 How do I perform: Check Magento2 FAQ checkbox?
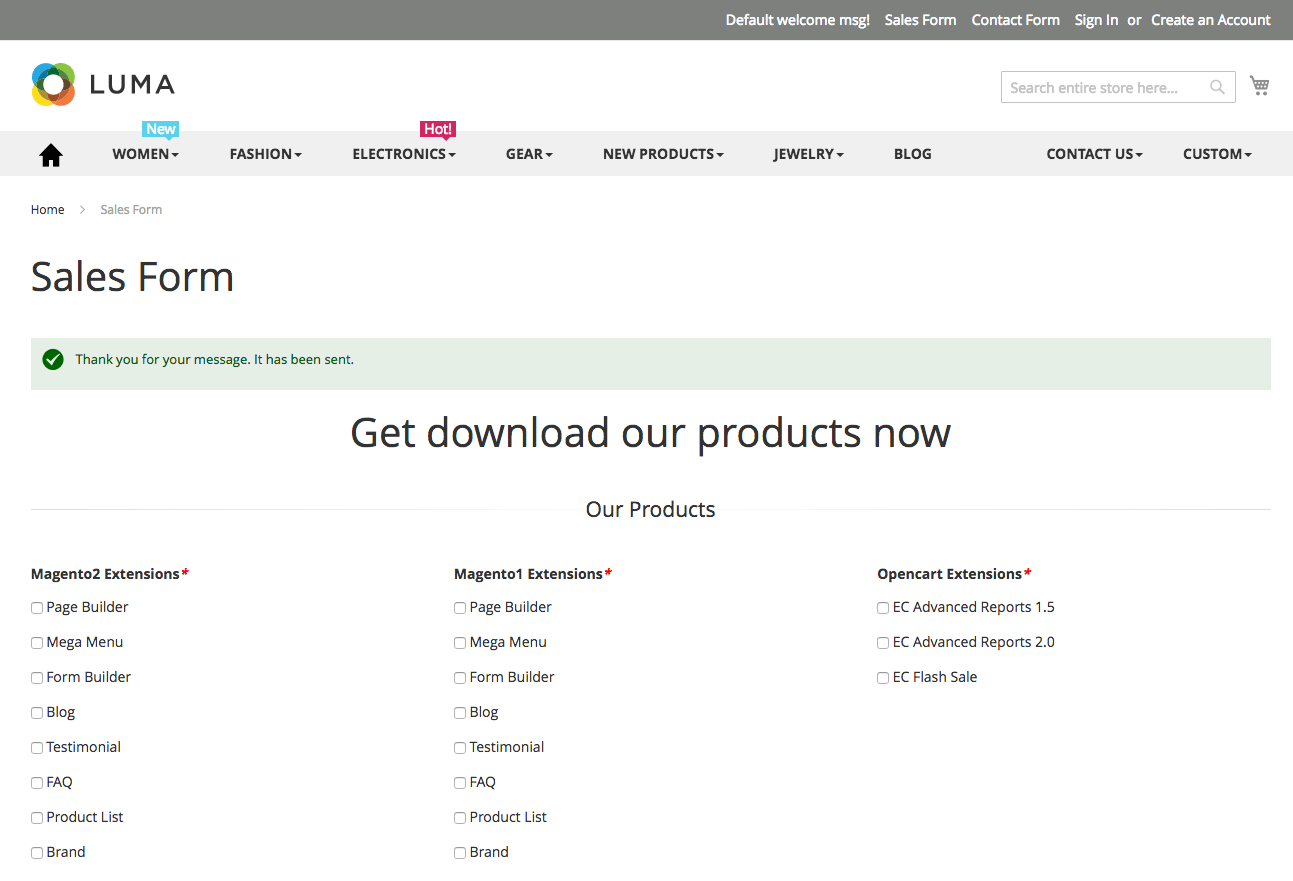[x=37, y=783]
